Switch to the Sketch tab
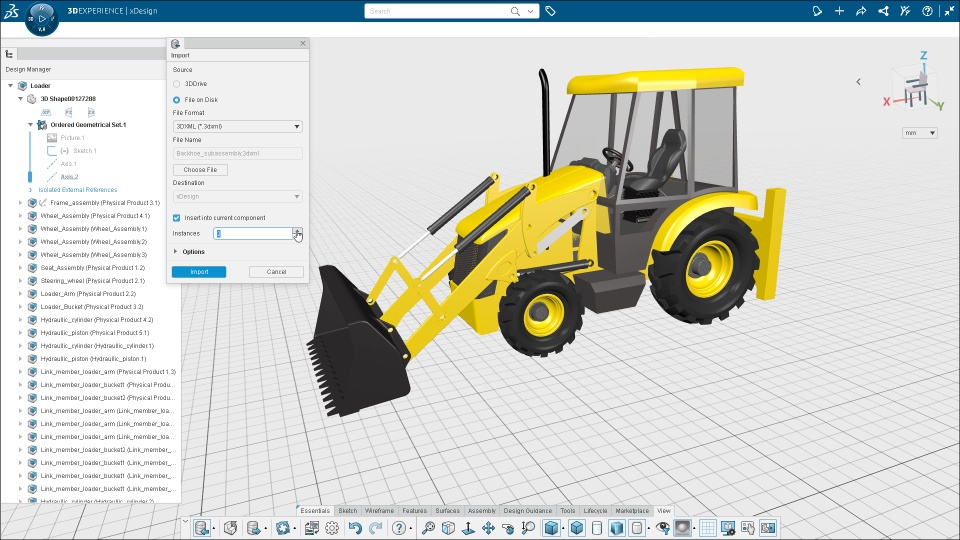960x540 pixels. (x=348, y=511)
